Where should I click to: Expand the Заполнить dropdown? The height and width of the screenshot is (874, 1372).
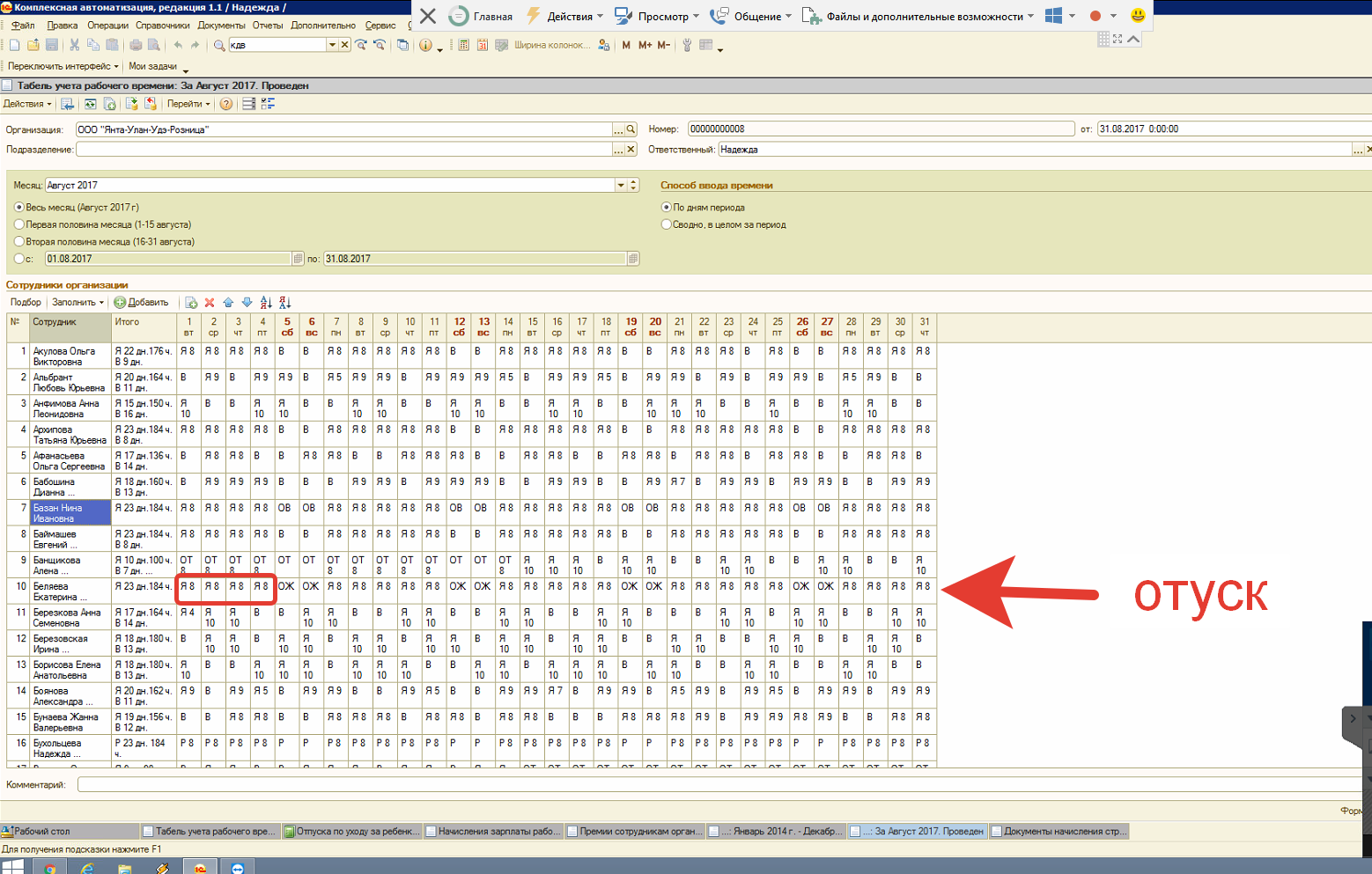tap(77, 303)
